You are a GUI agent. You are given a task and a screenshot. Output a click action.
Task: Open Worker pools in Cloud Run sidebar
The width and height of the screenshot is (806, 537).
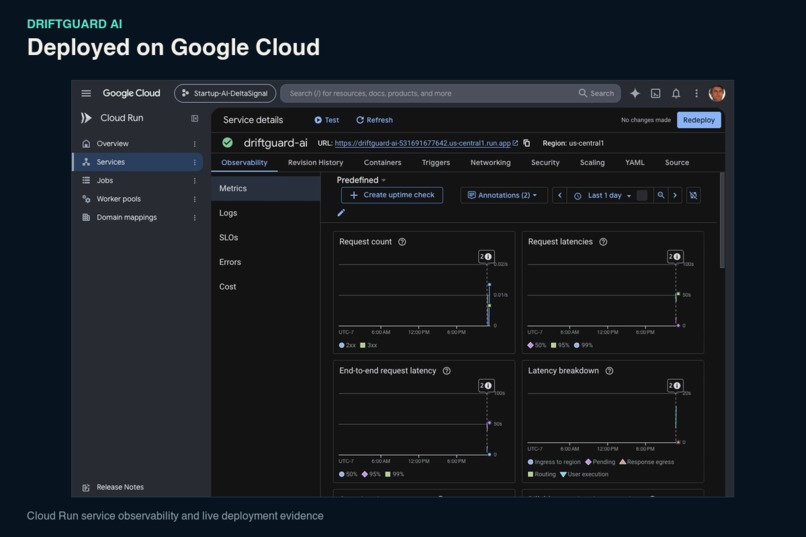tap(137, 199)
